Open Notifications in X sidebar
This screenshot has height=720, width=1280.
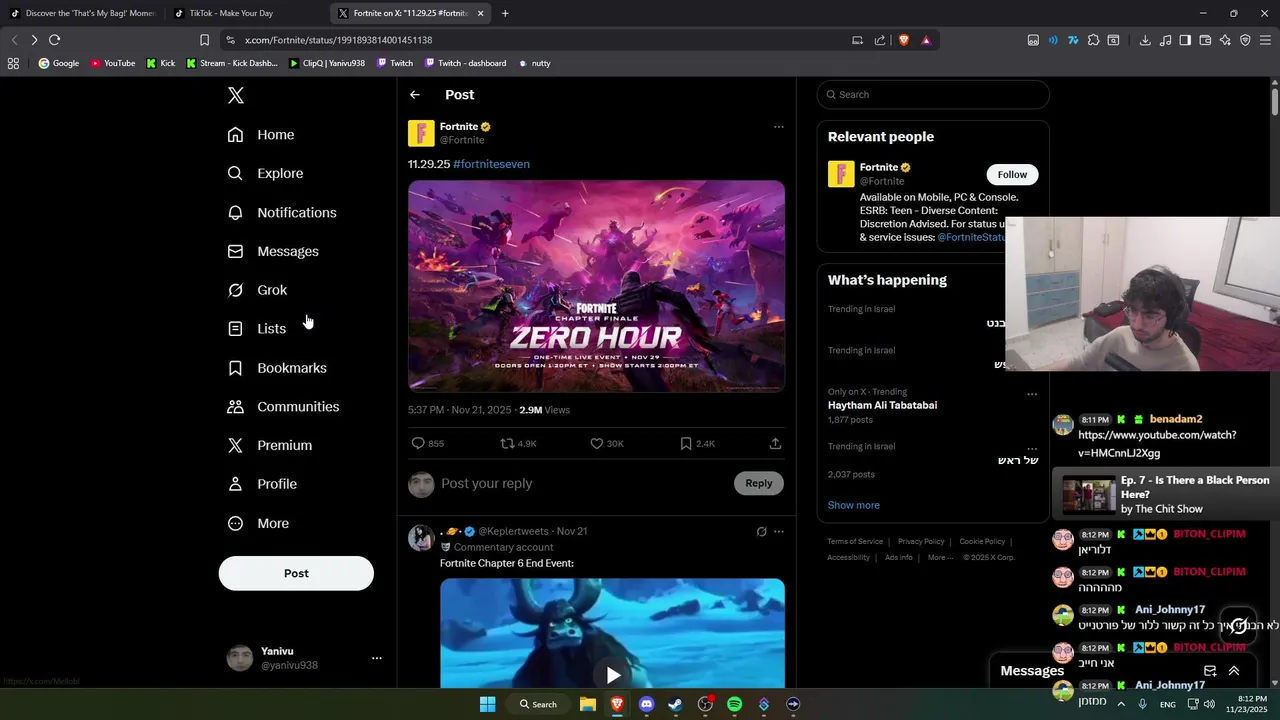(x=282, y=212)
